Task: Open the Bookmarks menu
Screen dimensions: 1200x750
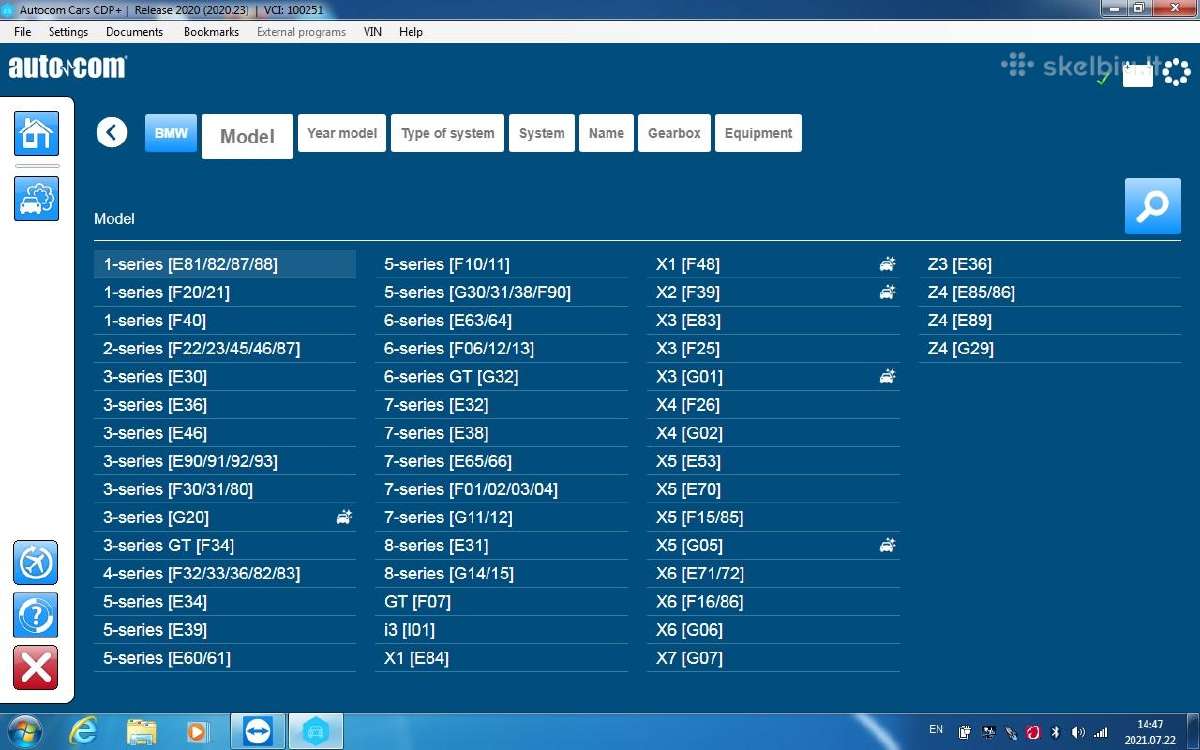Action: pos(211,32)
